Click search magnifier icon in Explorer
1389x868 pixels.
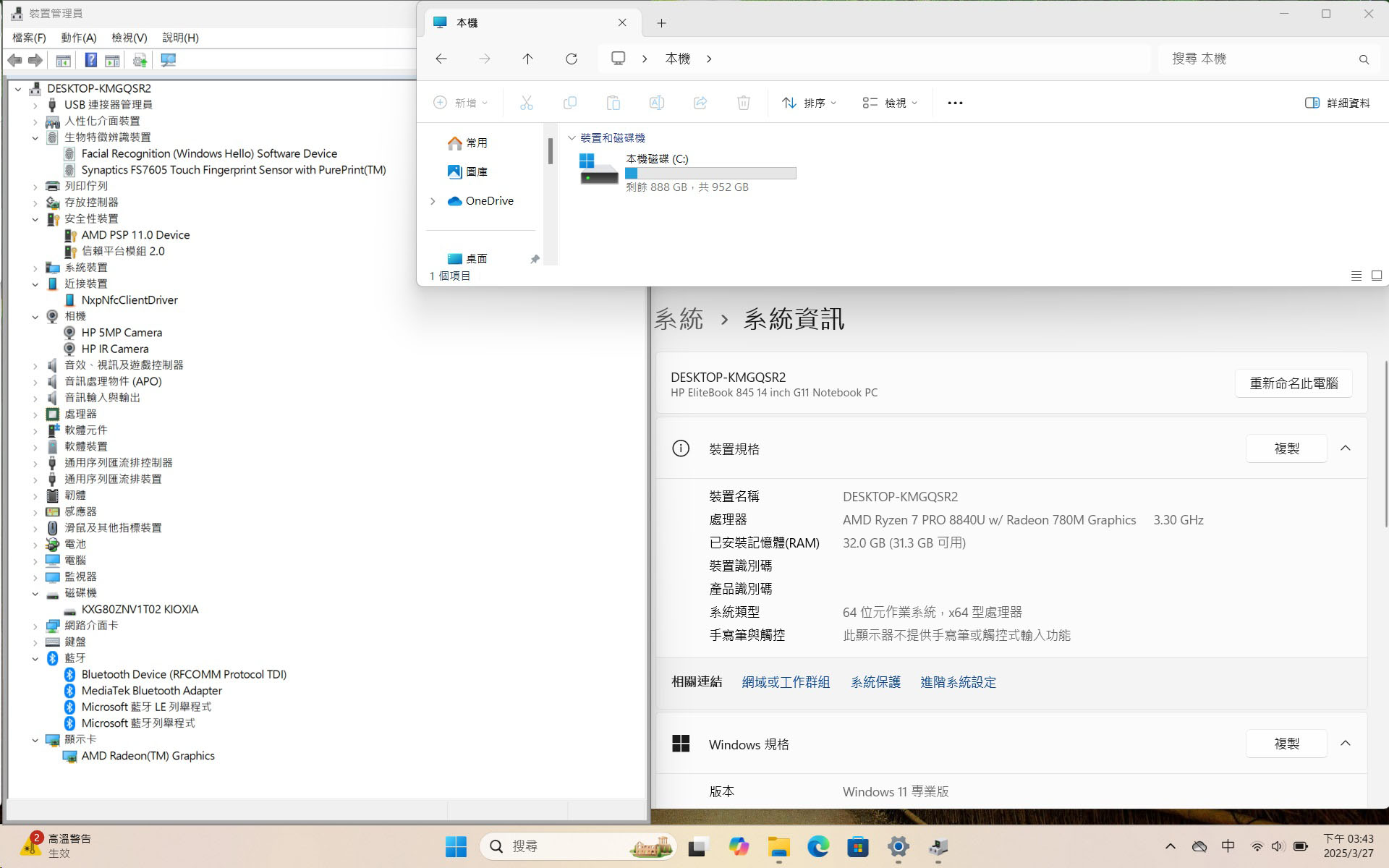pos(1364,59)
